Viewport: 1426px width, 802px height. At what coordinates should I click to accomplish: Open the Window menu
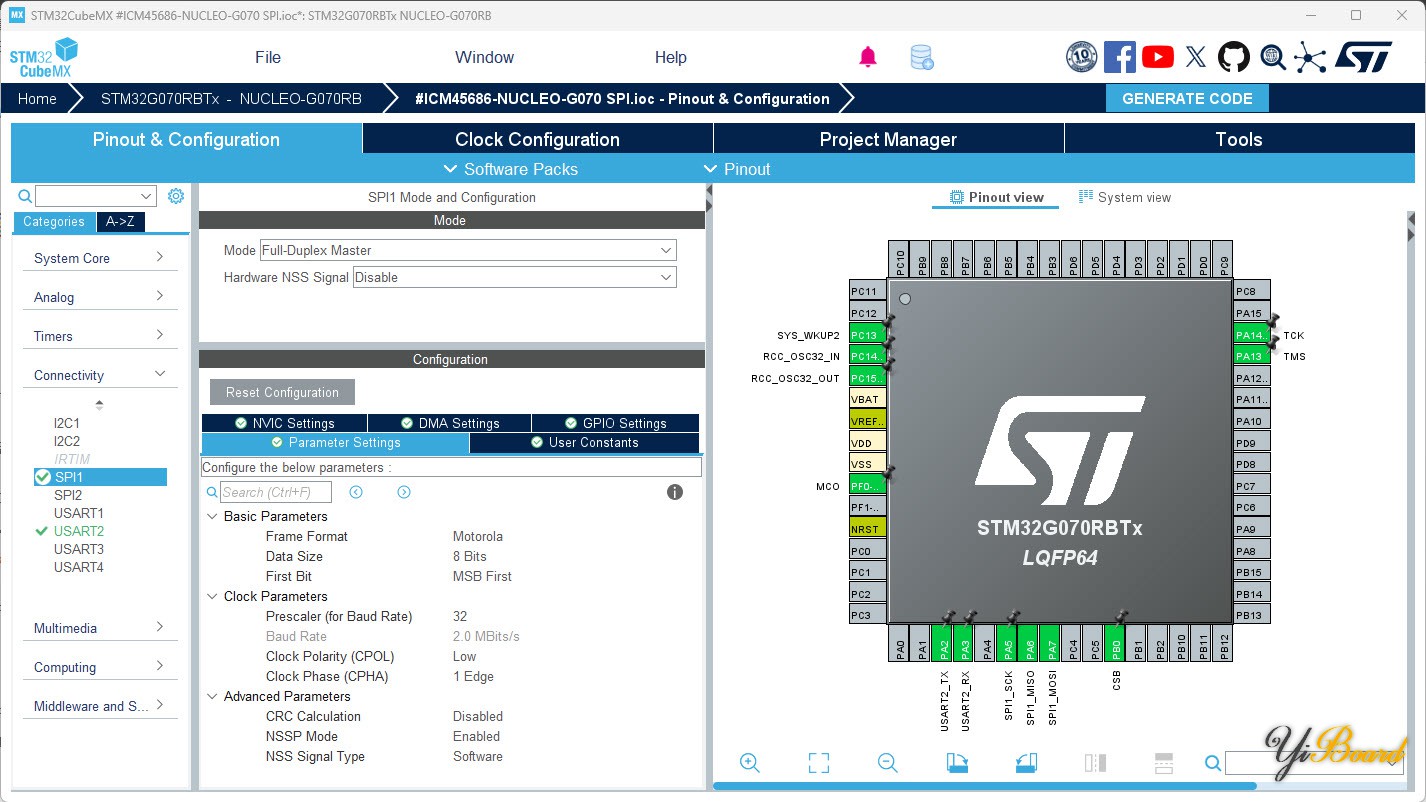484,57
